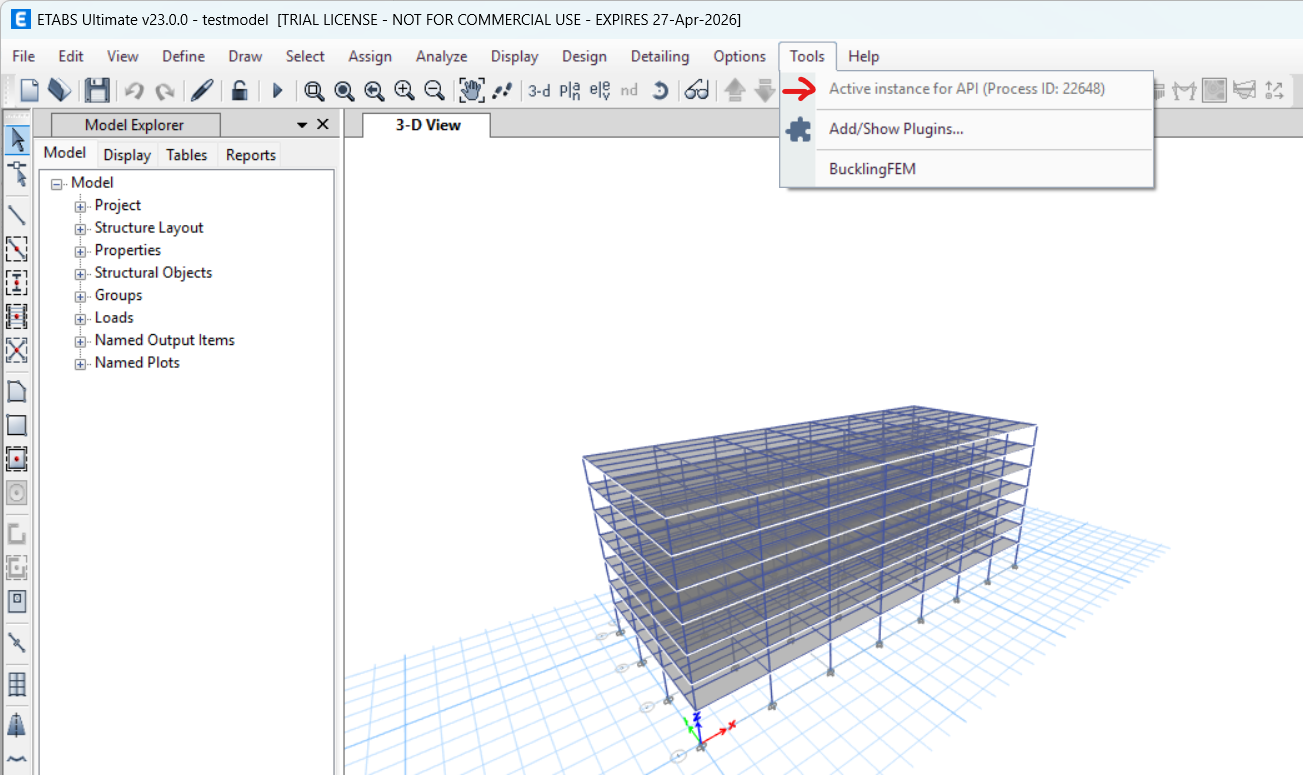Select the Draw line object tool
1303x775 pixels.
(x=17, y=214)
